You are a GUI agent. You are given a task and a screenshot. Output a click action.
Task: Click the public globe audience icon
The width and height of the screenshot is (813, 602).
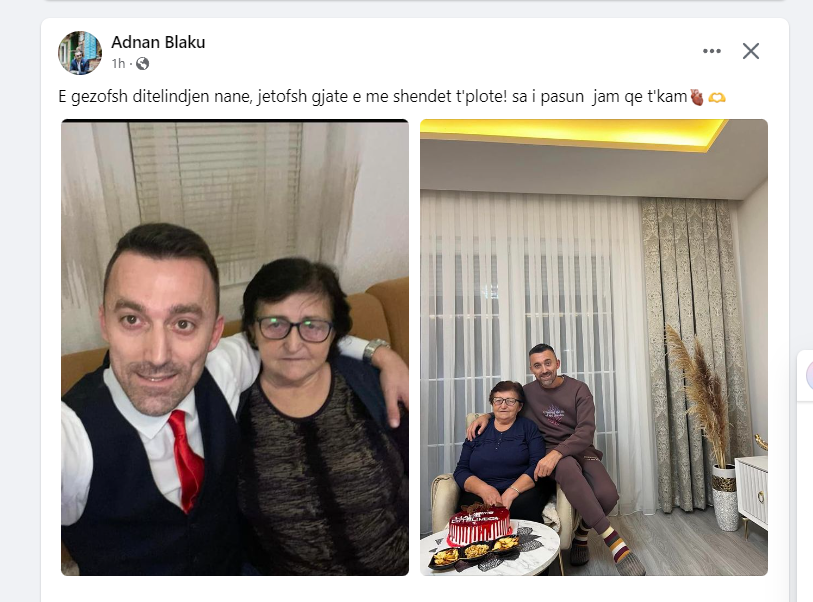(143, 64)
